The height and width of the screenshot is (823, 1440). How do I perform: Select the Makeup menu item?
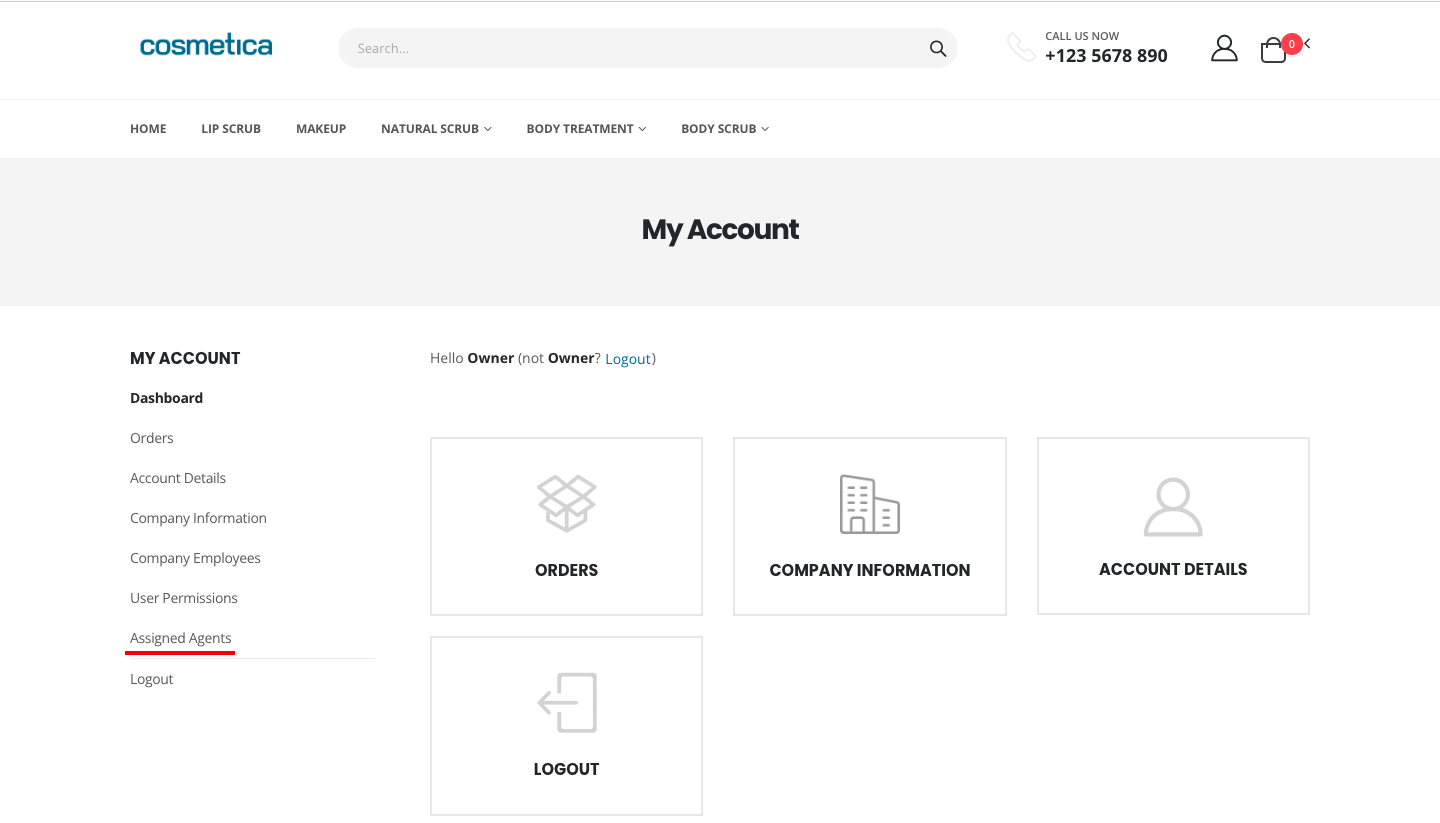(321, 129)
